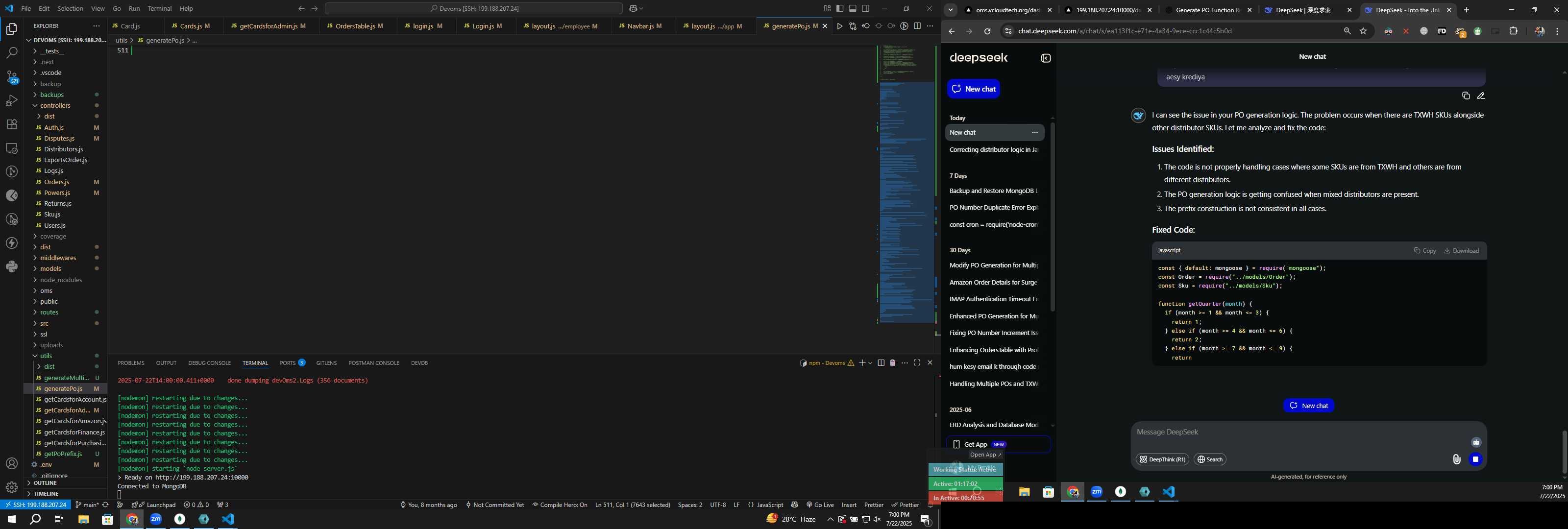Image resolution: width=1568 pixels, height=529 pixels.
Task: Open Visual Studio Code from Windows taskbar
Action: pyautogui.click(x=228, y=519)
